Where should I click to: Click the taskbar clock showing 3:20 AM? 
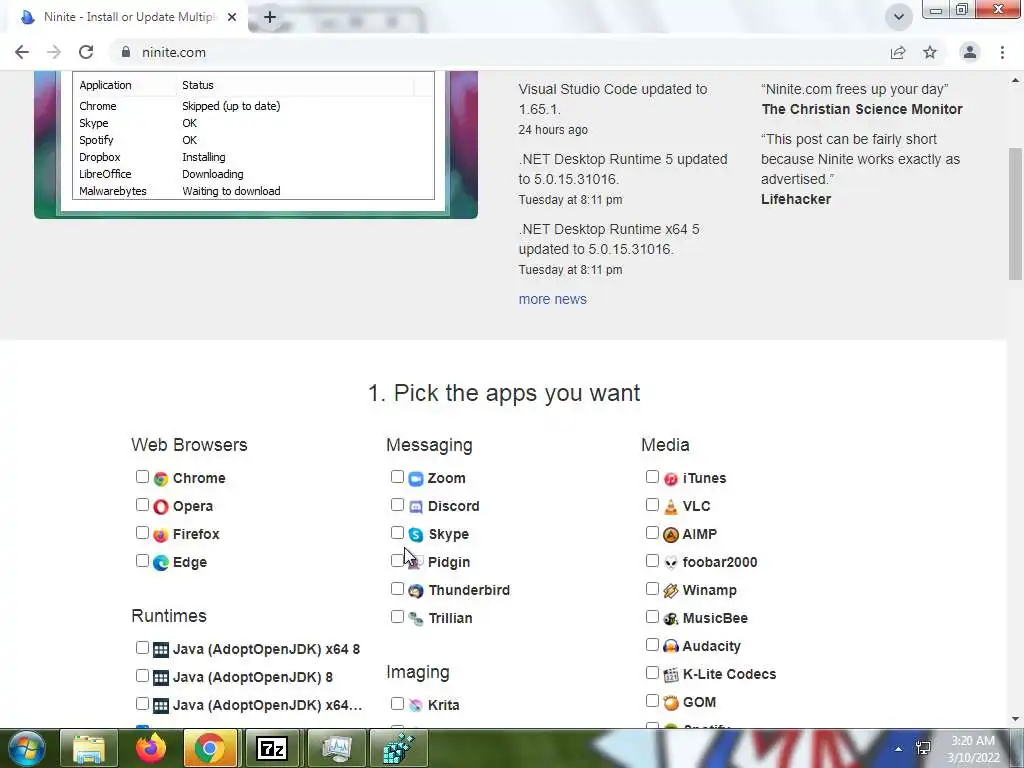[x=973, y=749]
